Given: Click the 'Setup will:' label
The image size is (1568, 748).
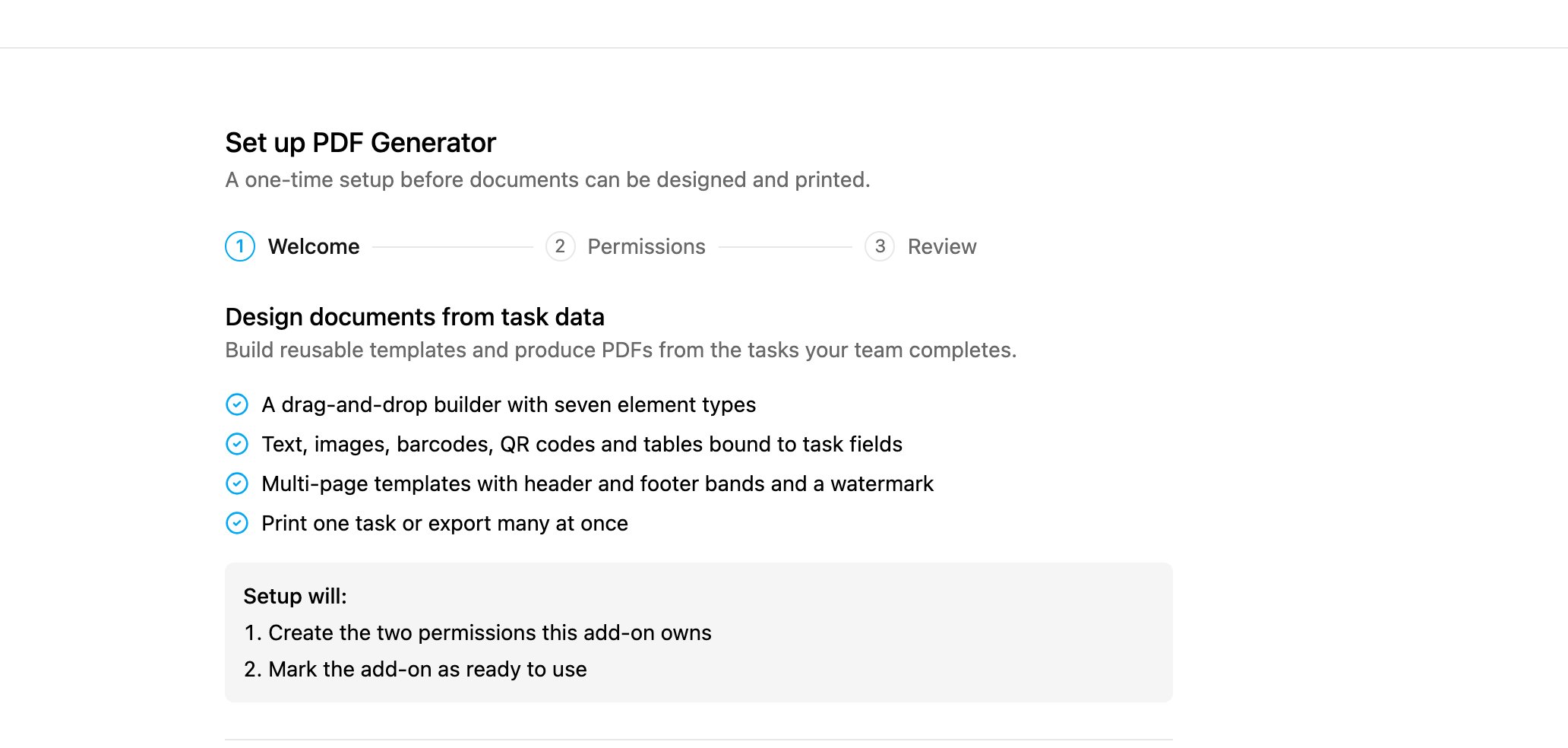Looking at the screenshot, I should 295,596.
